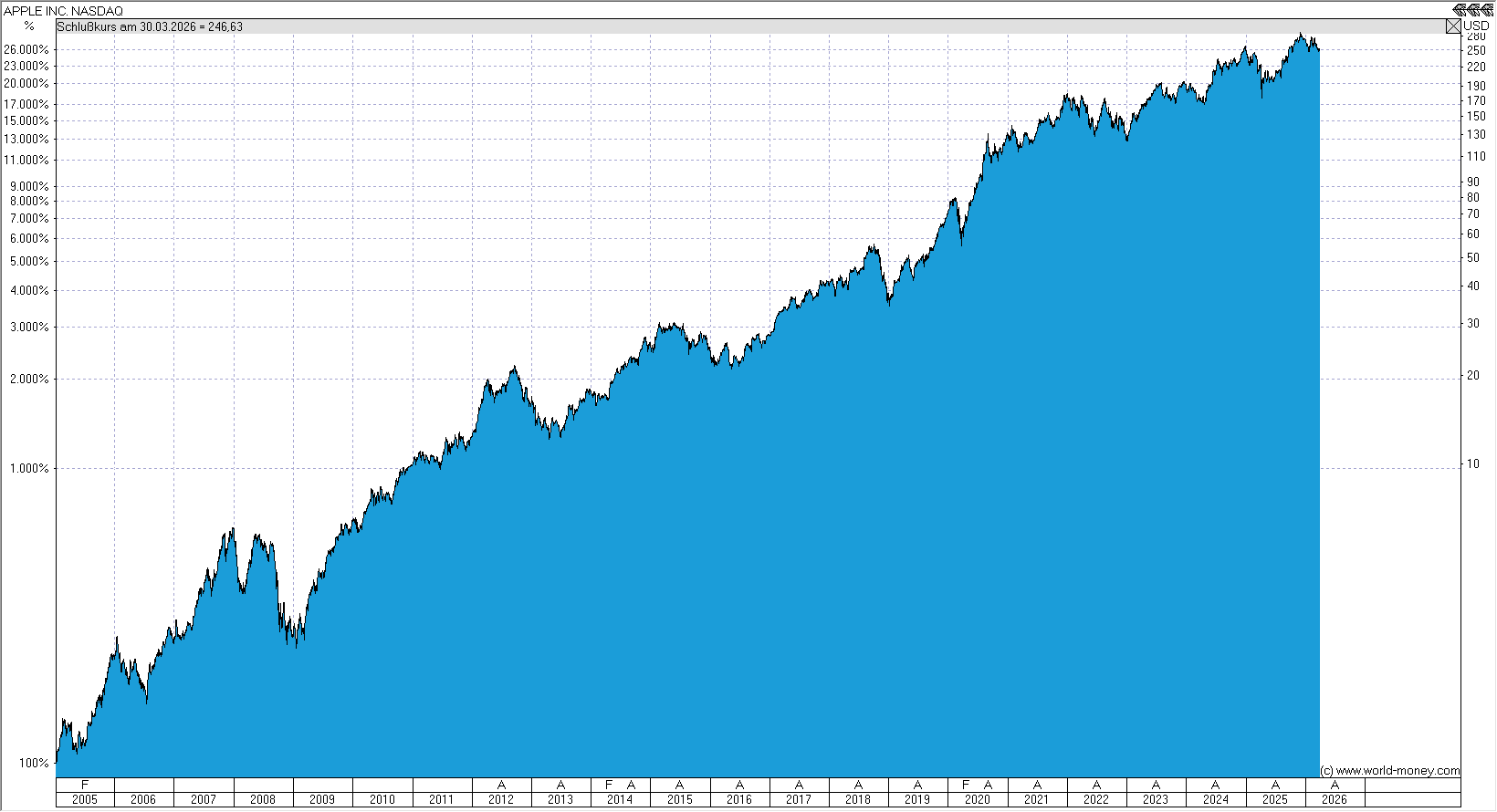Close the Schlußkurs info bar

pyautogui.click(x=1453, y=26)
